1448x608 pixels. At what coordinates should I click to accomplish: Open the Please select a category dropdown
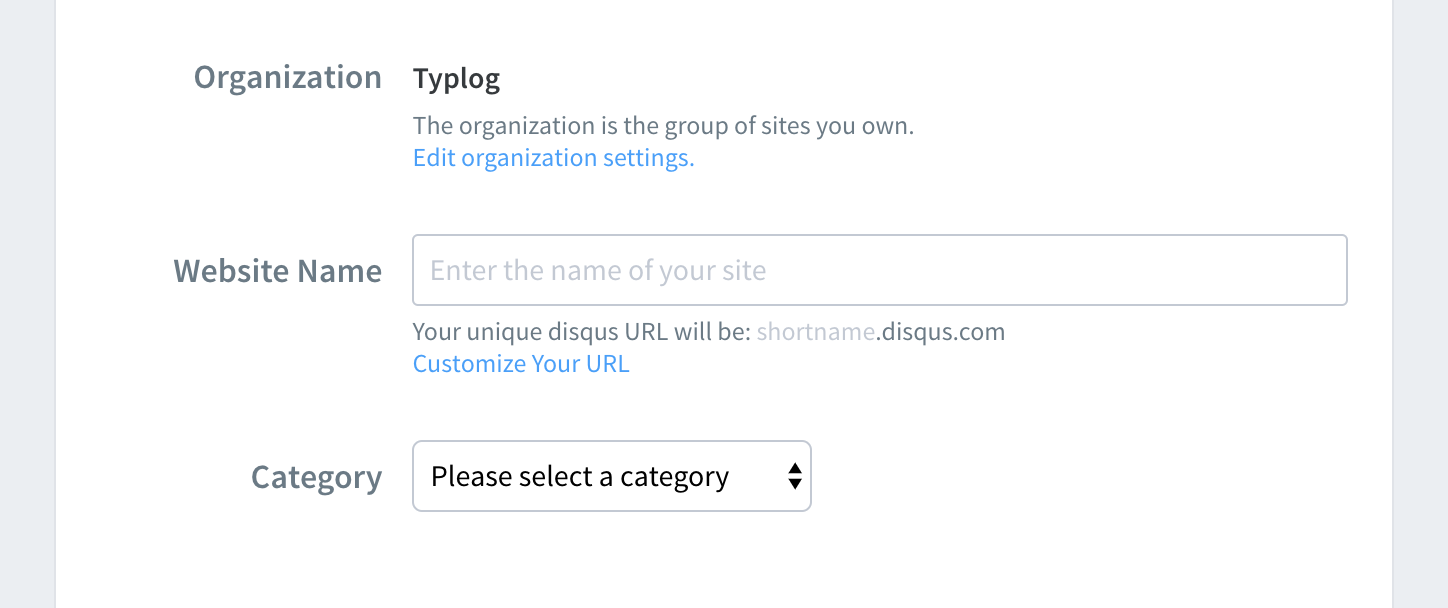612,476
